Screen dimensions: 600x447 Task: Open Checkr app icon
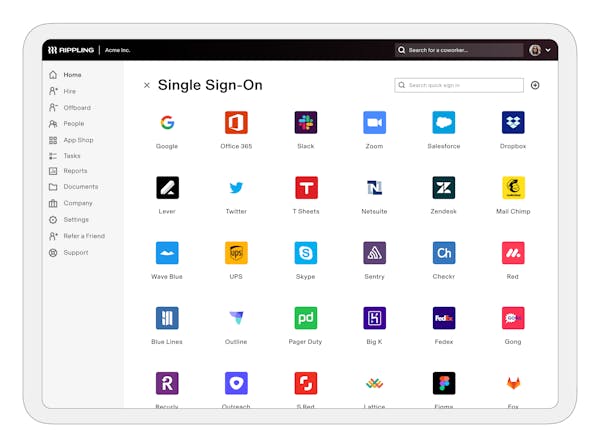point(444,253)
